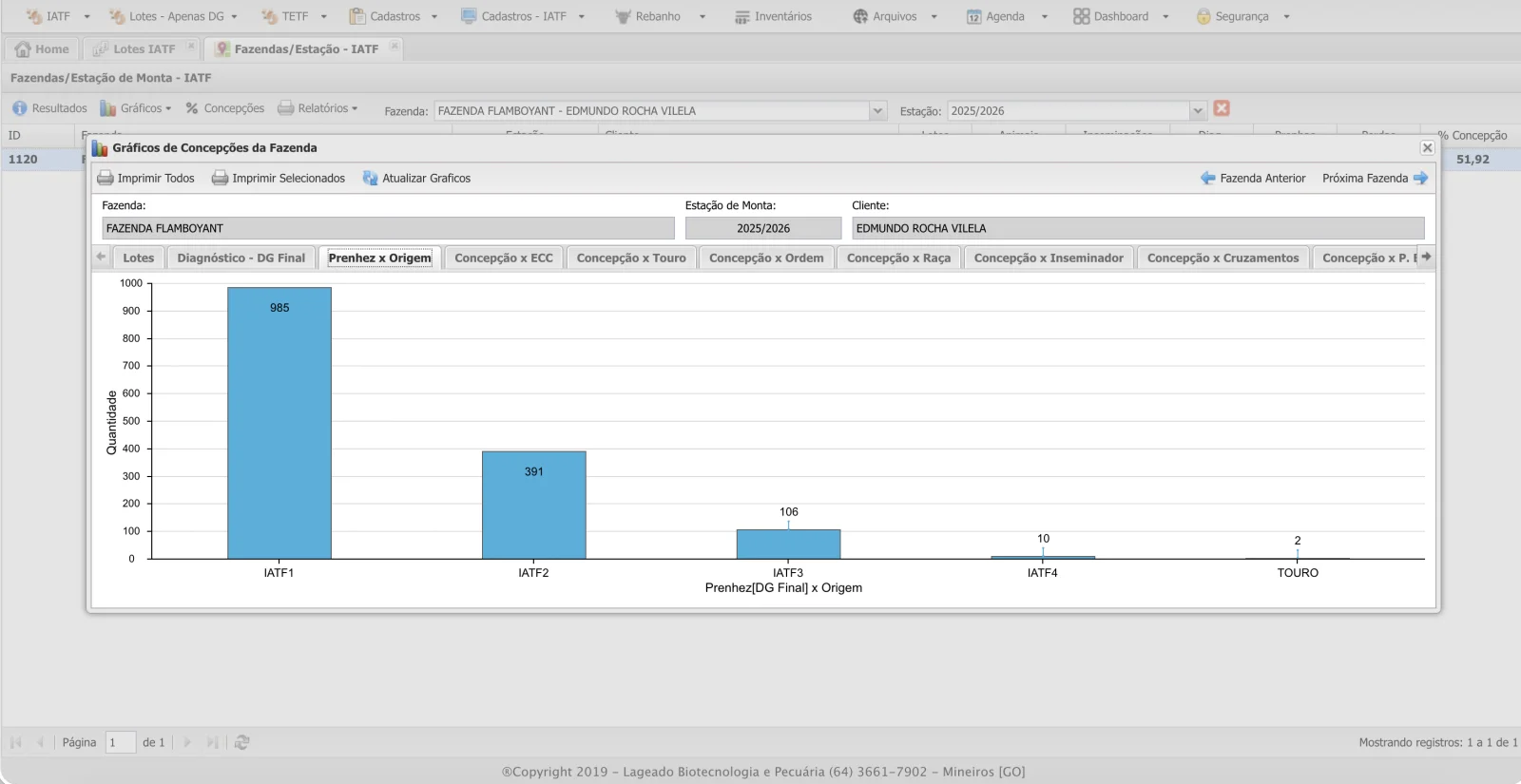1521x784 pixels.
Task: Open the Estação 2025/2026 dropdown arrow
Action: tap(1198, 110)
